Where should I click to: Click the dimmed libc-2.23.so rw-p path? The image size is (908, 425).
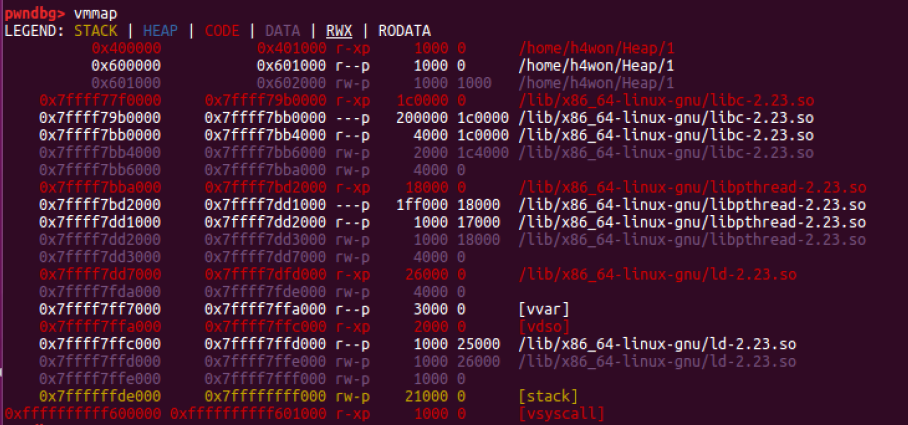666,152
